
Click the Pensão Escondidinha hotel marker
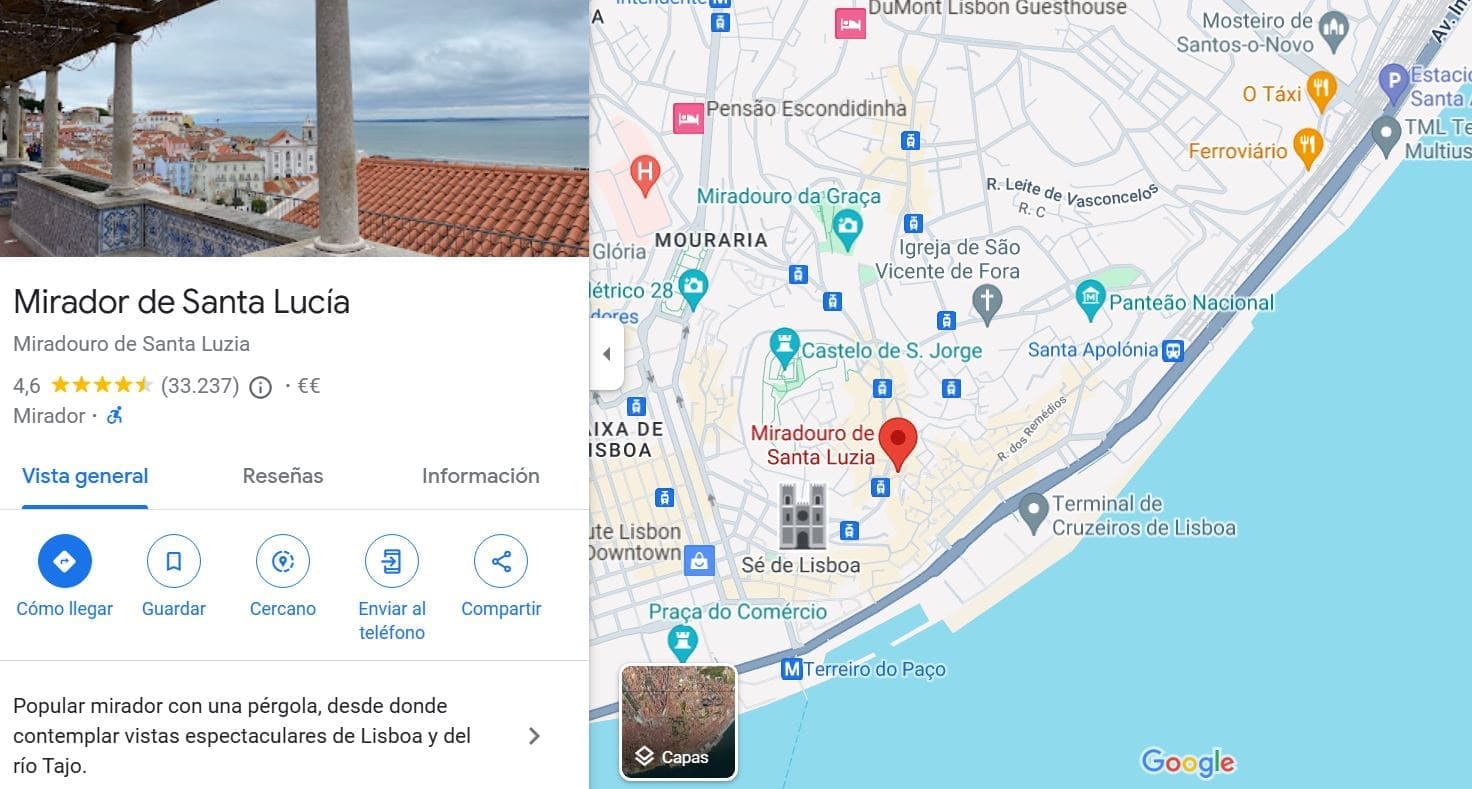(x=688, y=117)
